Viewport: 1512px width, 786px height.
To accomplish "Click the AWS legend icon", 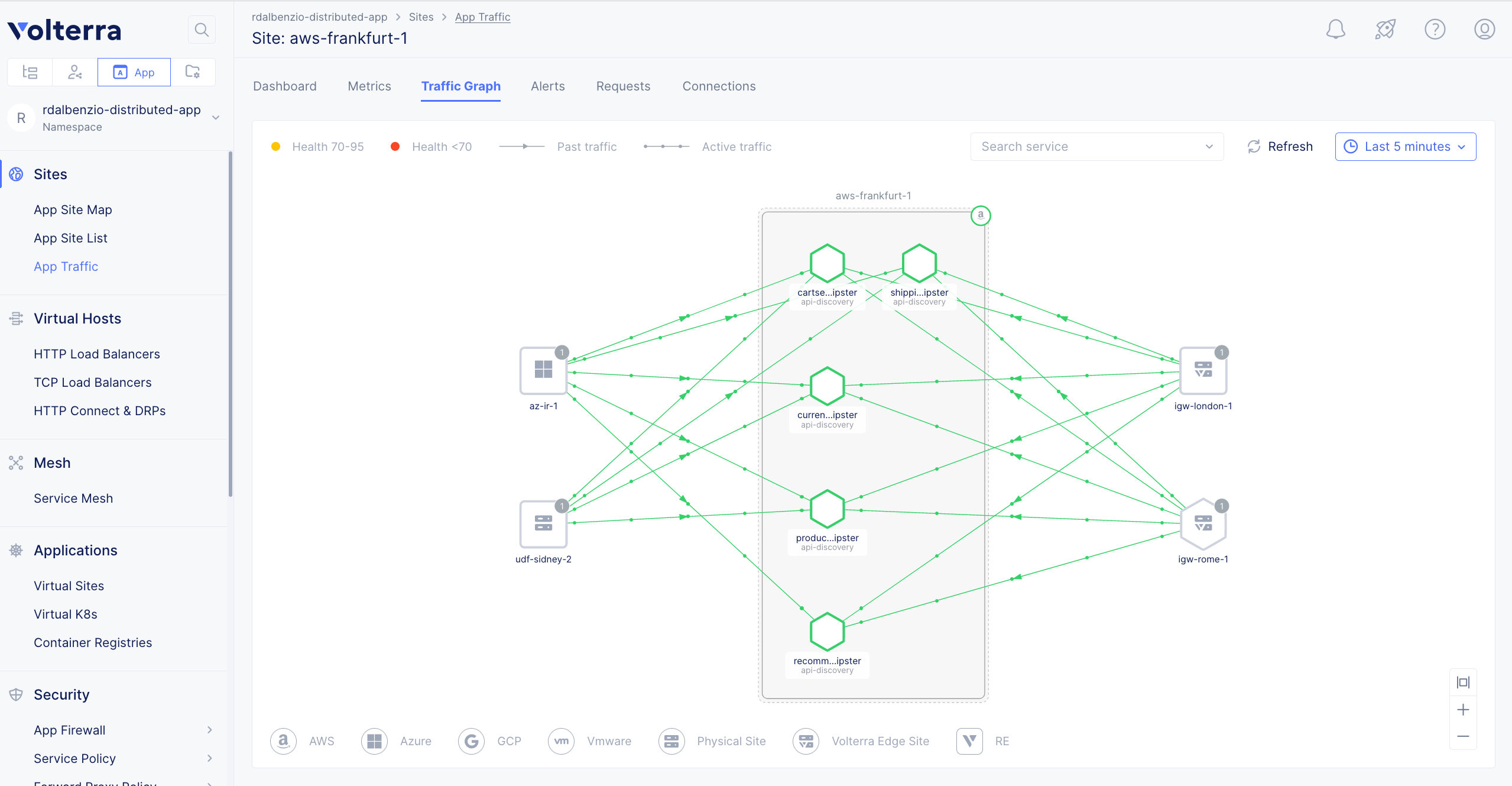I will click(283, 741).
